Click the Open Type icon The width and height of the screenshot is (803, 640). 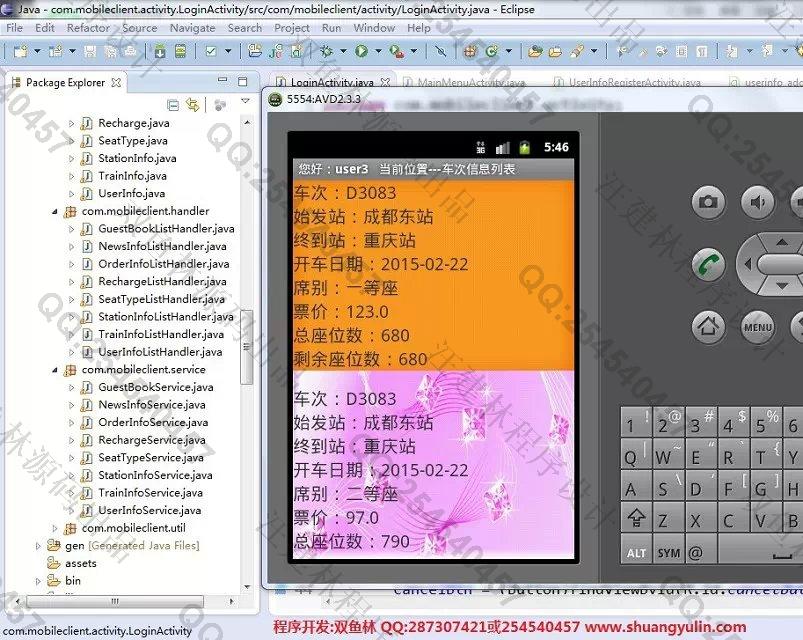535,51
